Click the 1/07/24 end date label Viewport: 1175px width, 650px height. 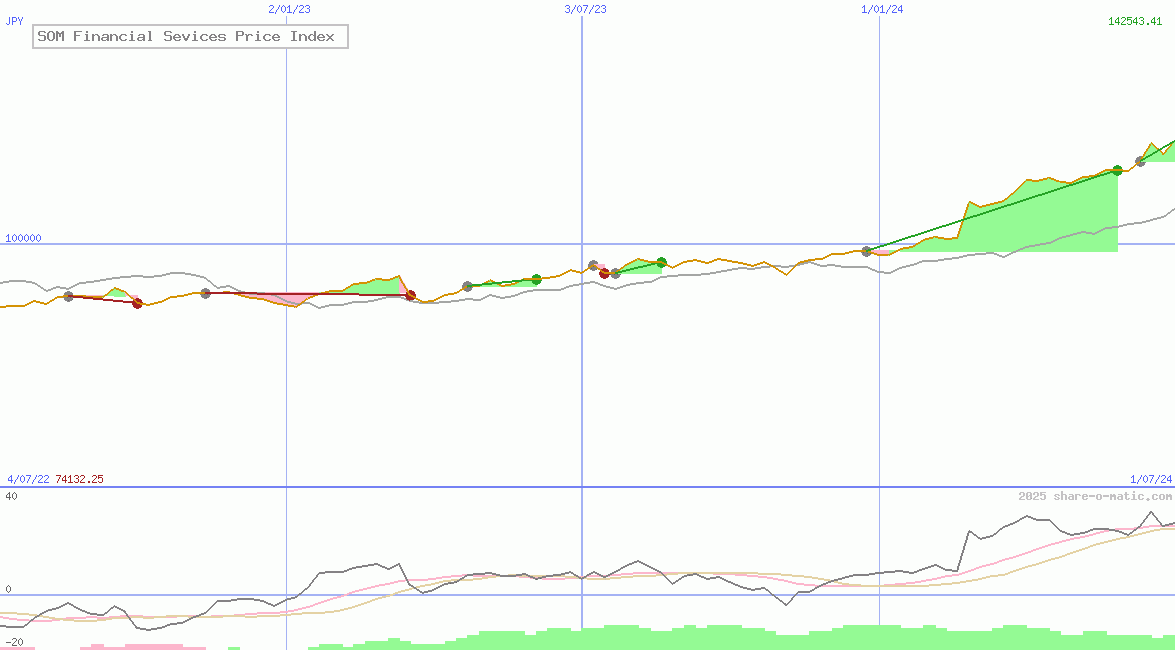1151,479
